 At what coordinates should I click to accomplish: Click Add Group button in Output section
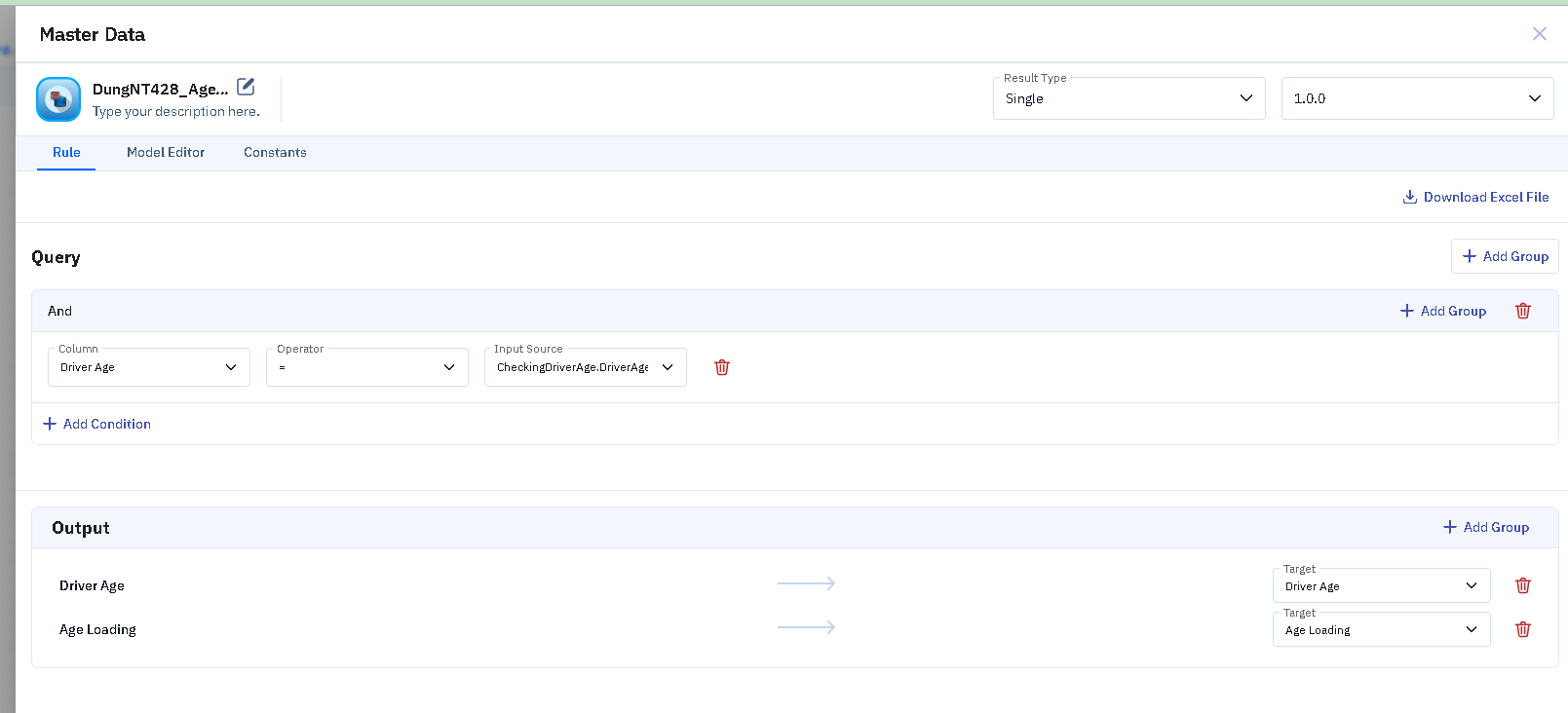tap(1486, 527)
